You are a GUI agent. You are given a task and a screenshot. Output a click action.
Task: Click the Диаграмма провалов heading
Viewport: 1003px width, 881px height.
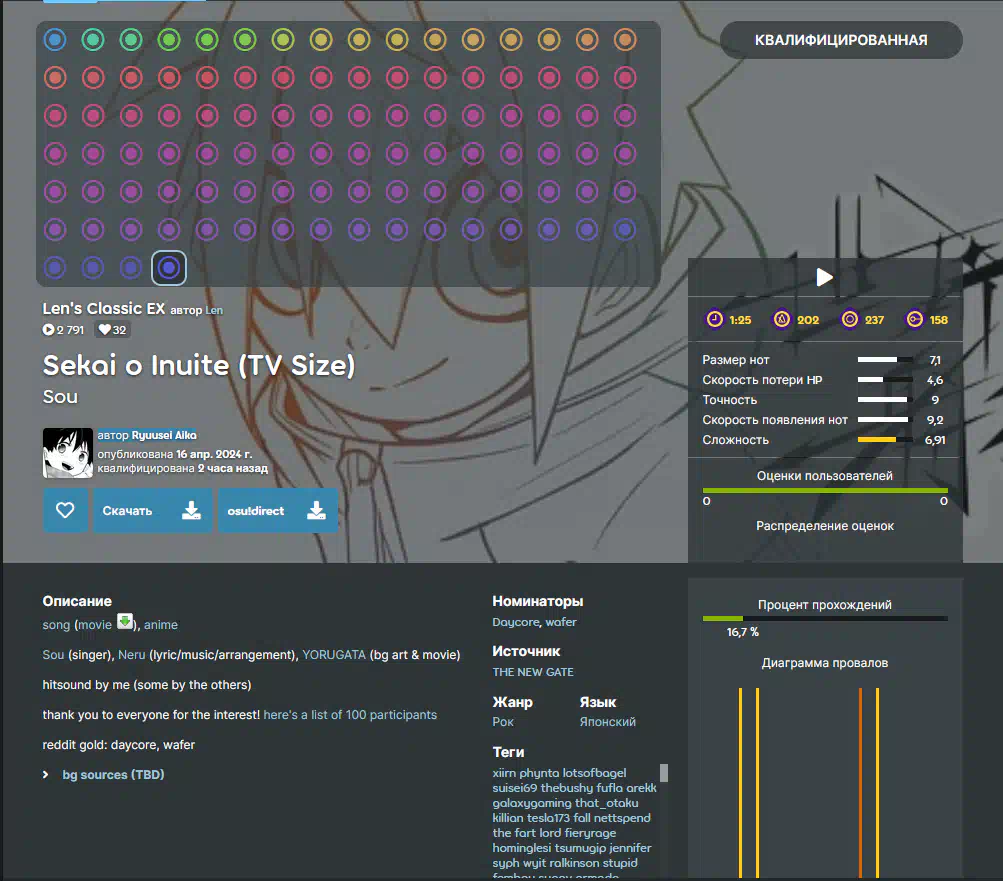coord(825,663)
